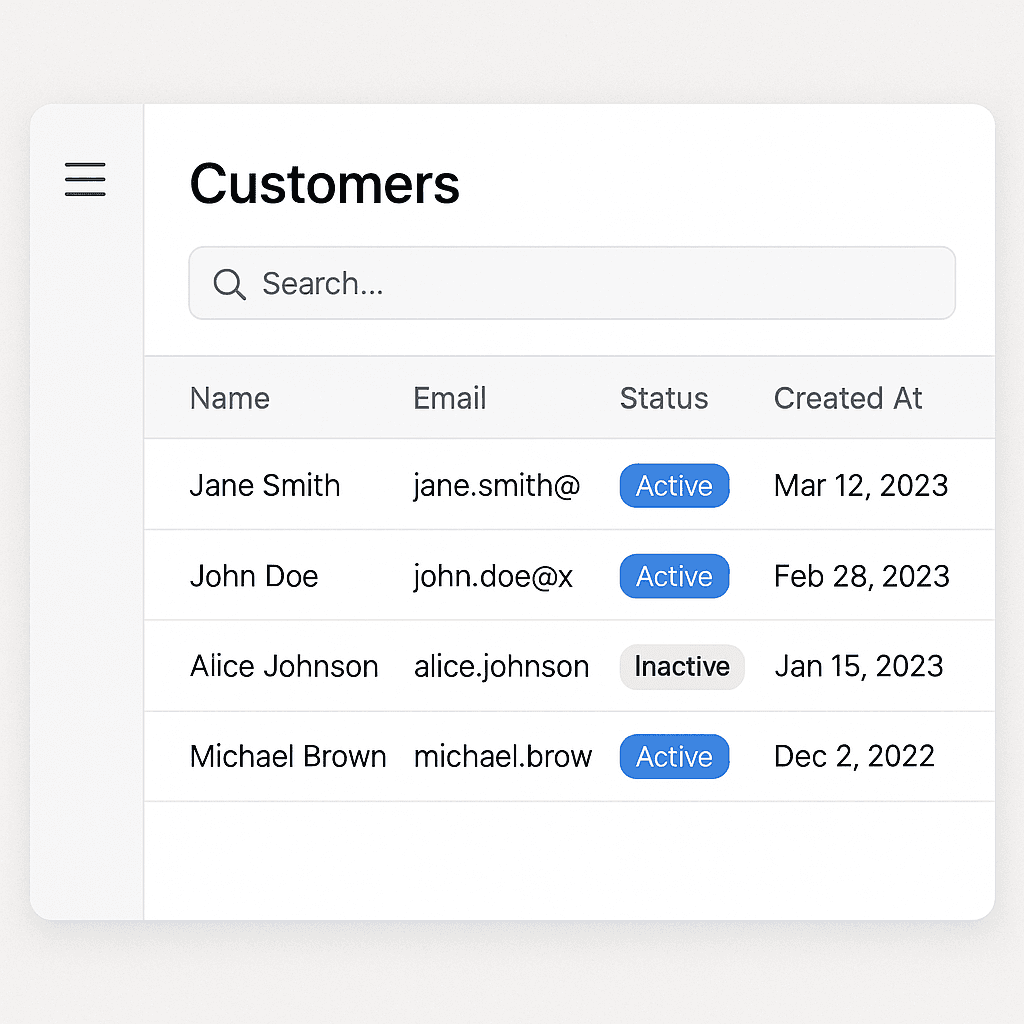The image size is (1024, 1024).
Task: Sort by the Created At column
Action: click(847, 398)
